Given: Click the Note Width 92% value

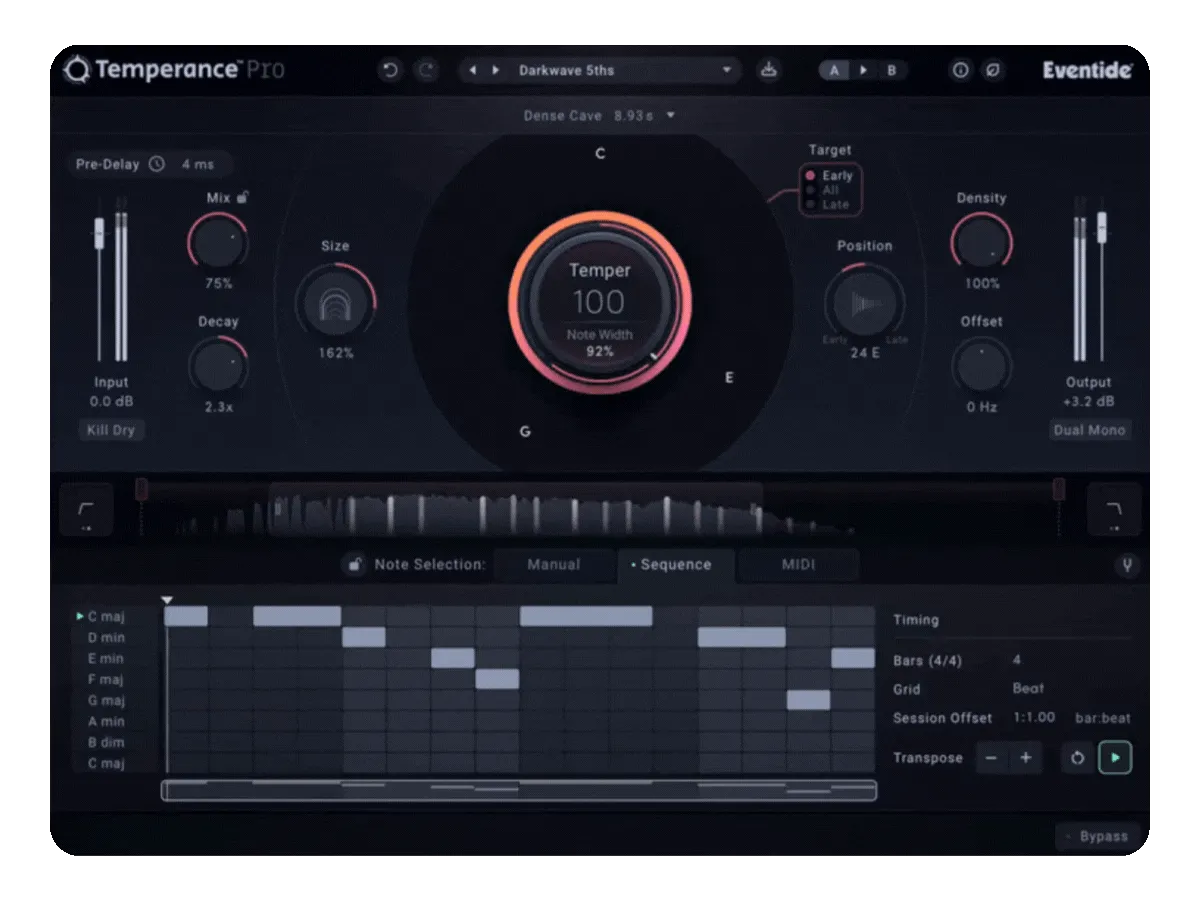Looking at the screenshot, I should coord(600,352).
